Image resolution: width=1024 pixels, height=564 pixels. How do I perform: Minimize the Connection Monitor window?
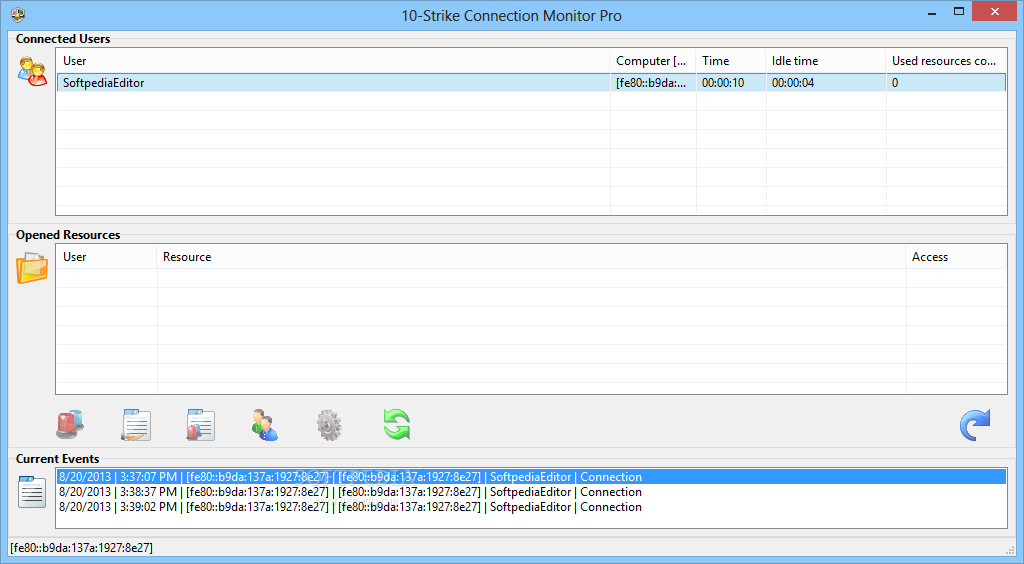932,12
